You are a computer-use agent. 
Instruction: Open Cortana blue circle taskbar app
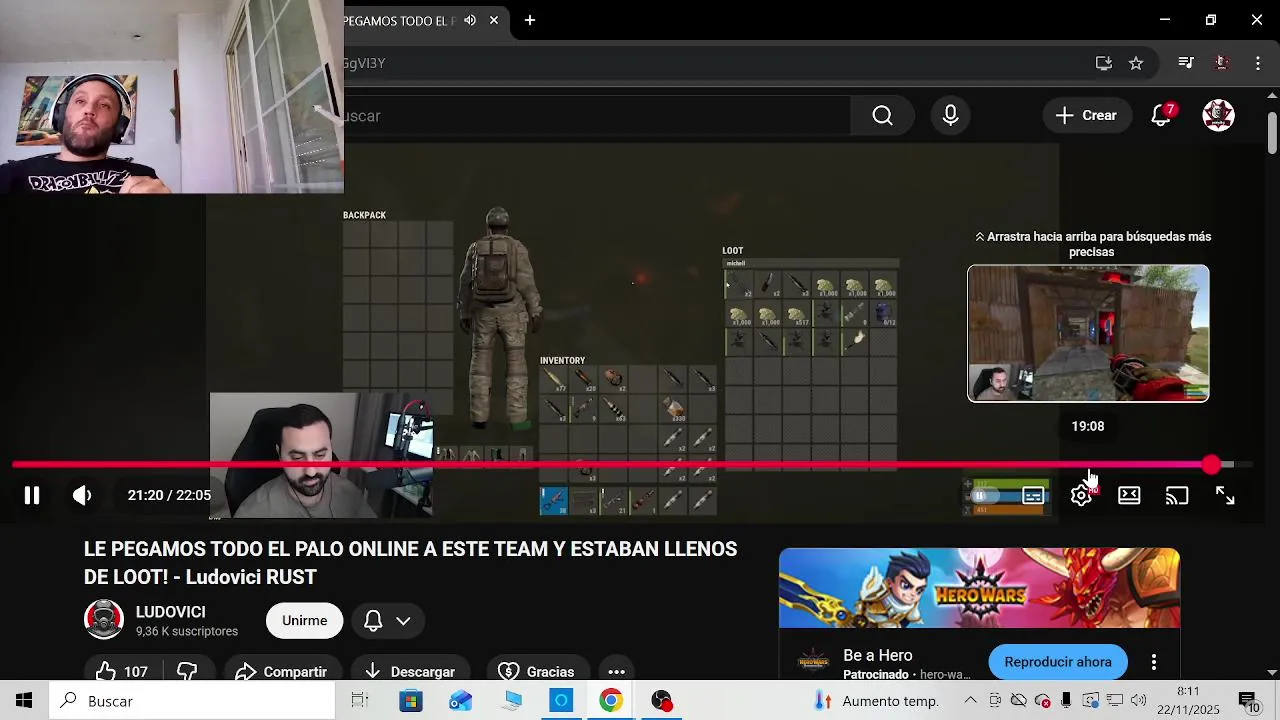(x=561, y=701)
